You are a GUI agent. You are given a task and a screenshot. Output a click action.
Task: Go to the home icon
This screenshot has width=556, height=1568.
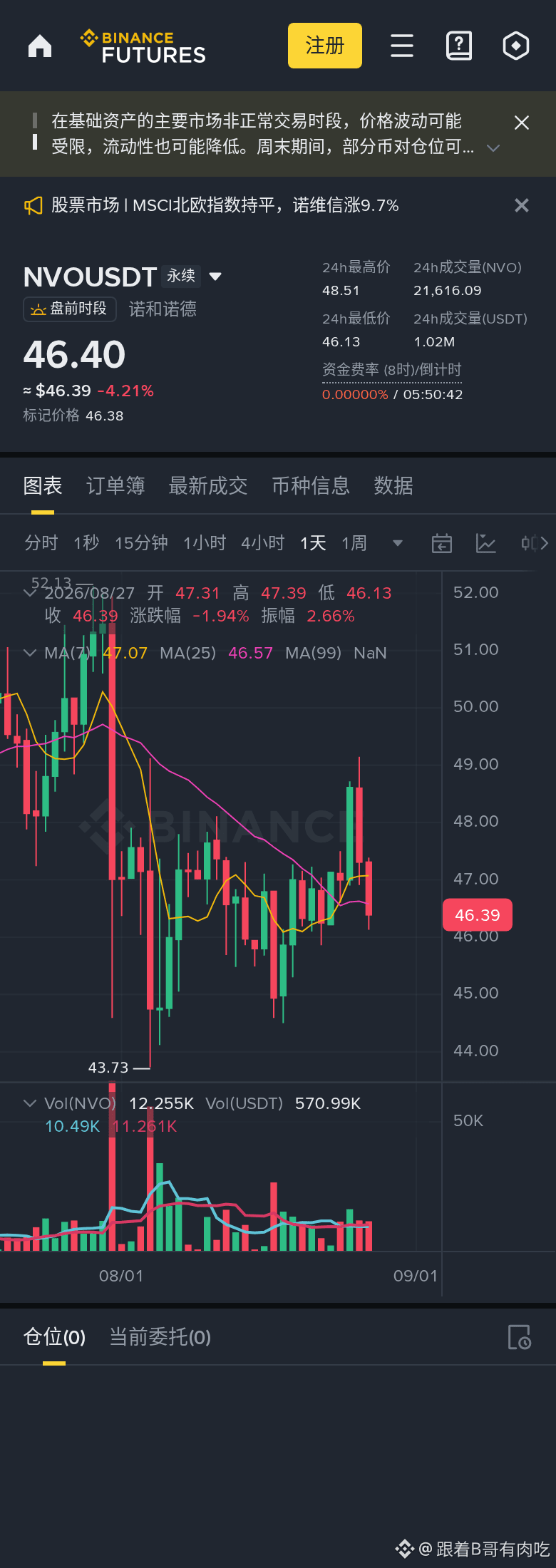(40, 46)
